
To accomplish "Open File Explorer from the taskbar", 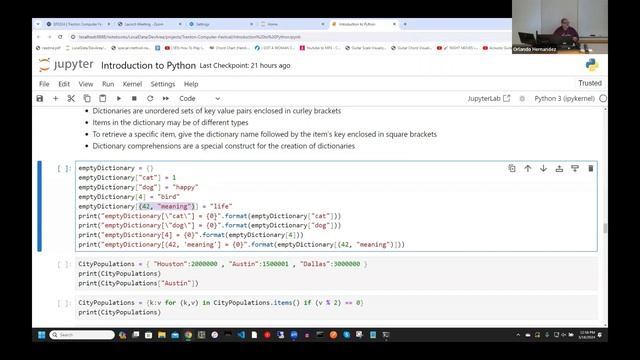I will click(162, 335).
